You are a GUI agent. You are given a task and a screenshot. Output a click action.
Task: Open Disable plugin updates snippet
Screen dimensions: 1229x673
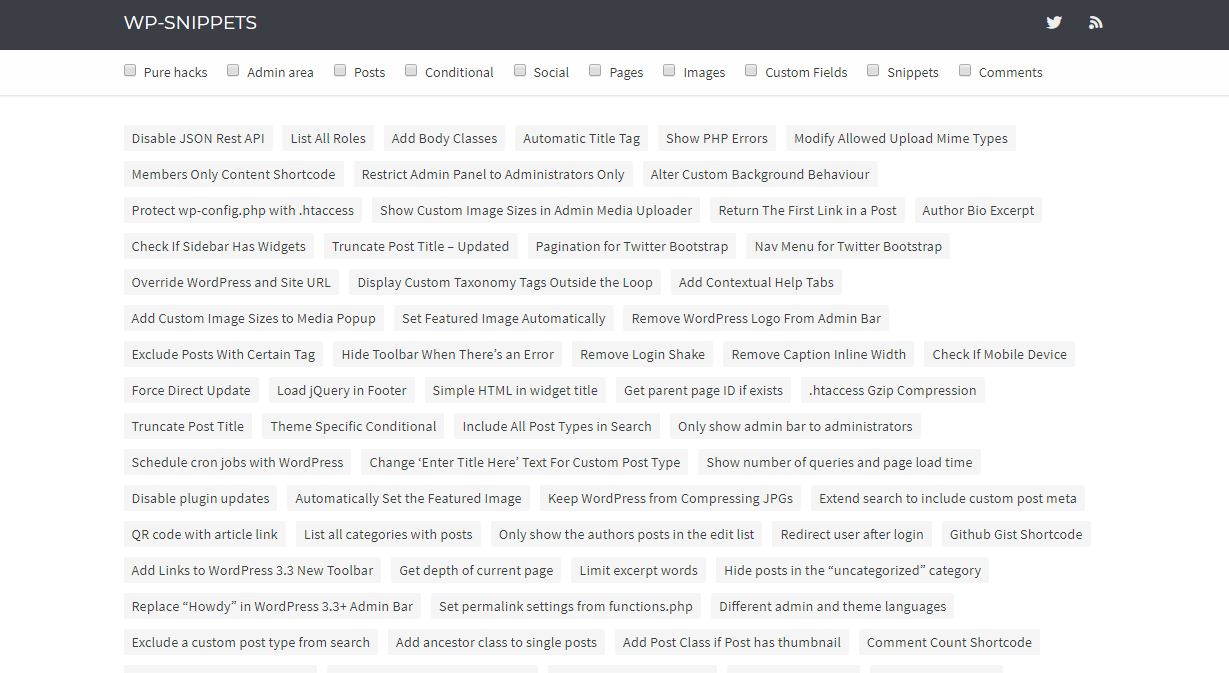coord(201,498)
